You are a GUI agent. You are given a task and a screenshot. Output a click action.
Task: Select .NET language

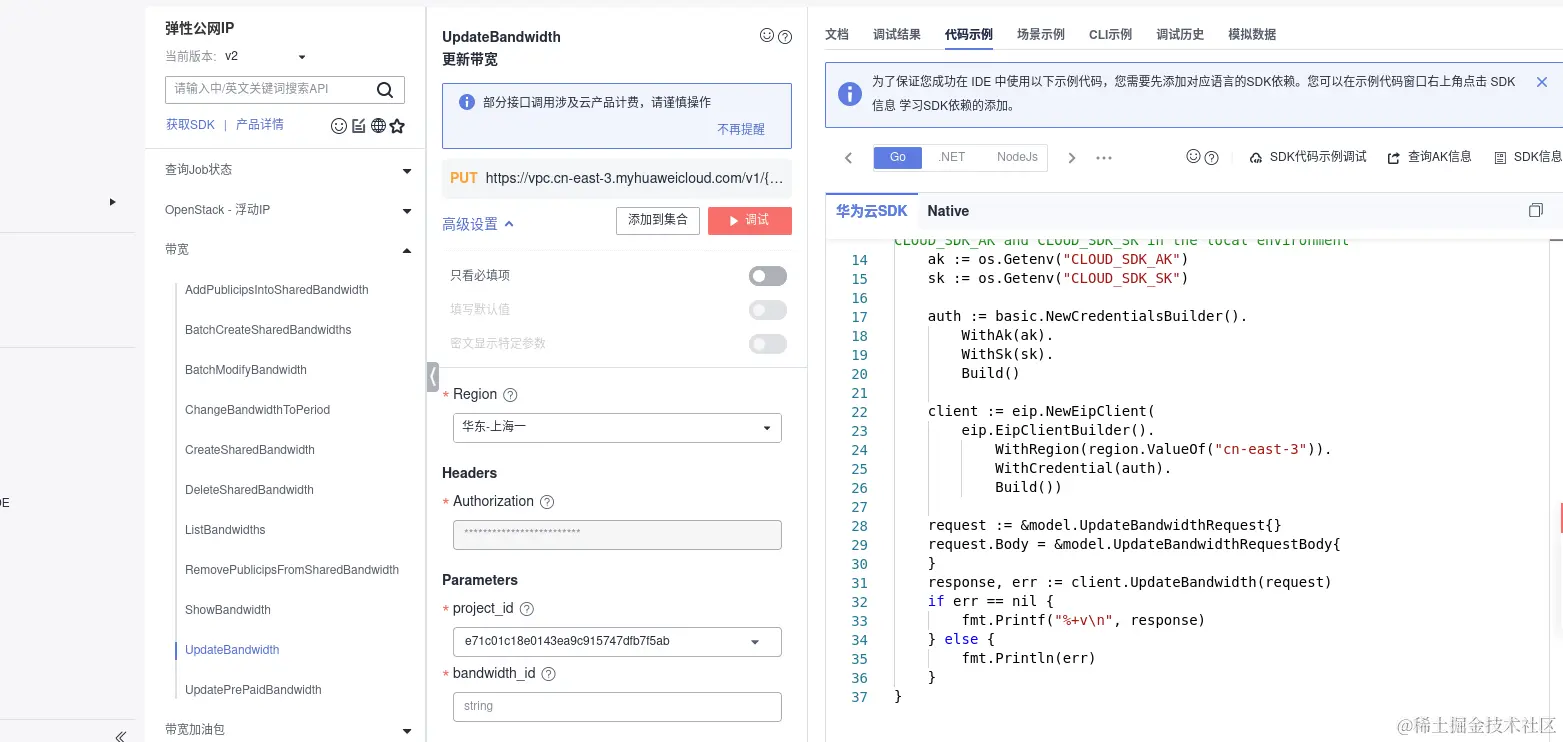(951, 157)
